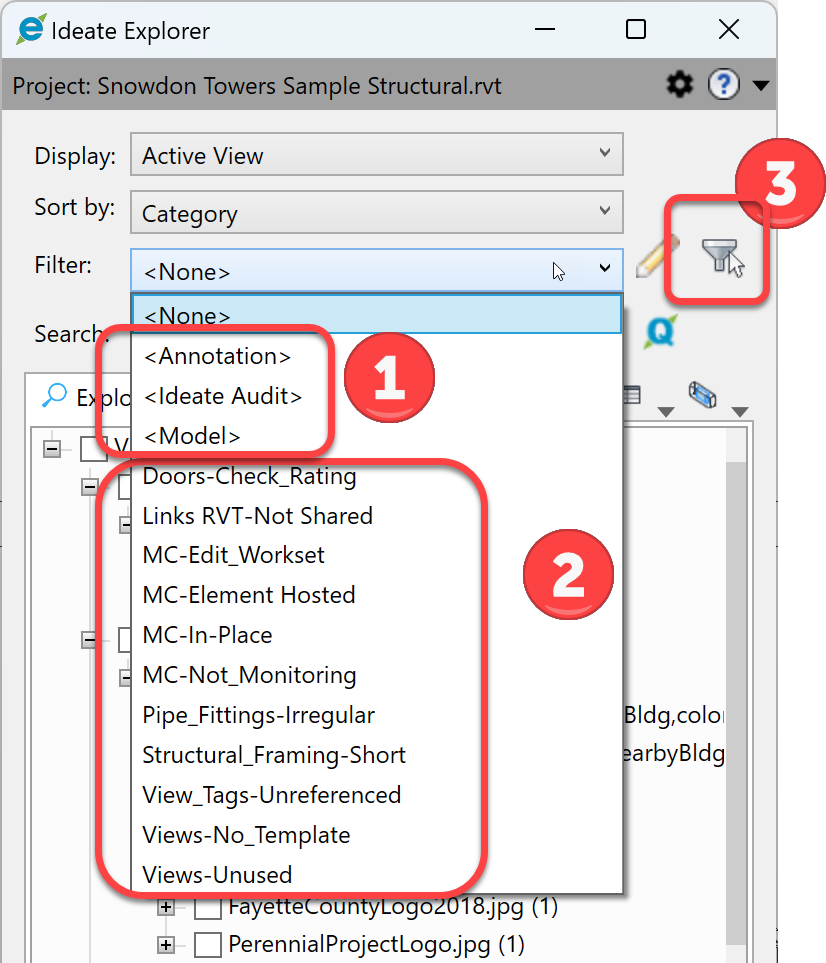Open help via the question mark icon
The height and width of the screenshot is (963, 826).
(723, 84)
